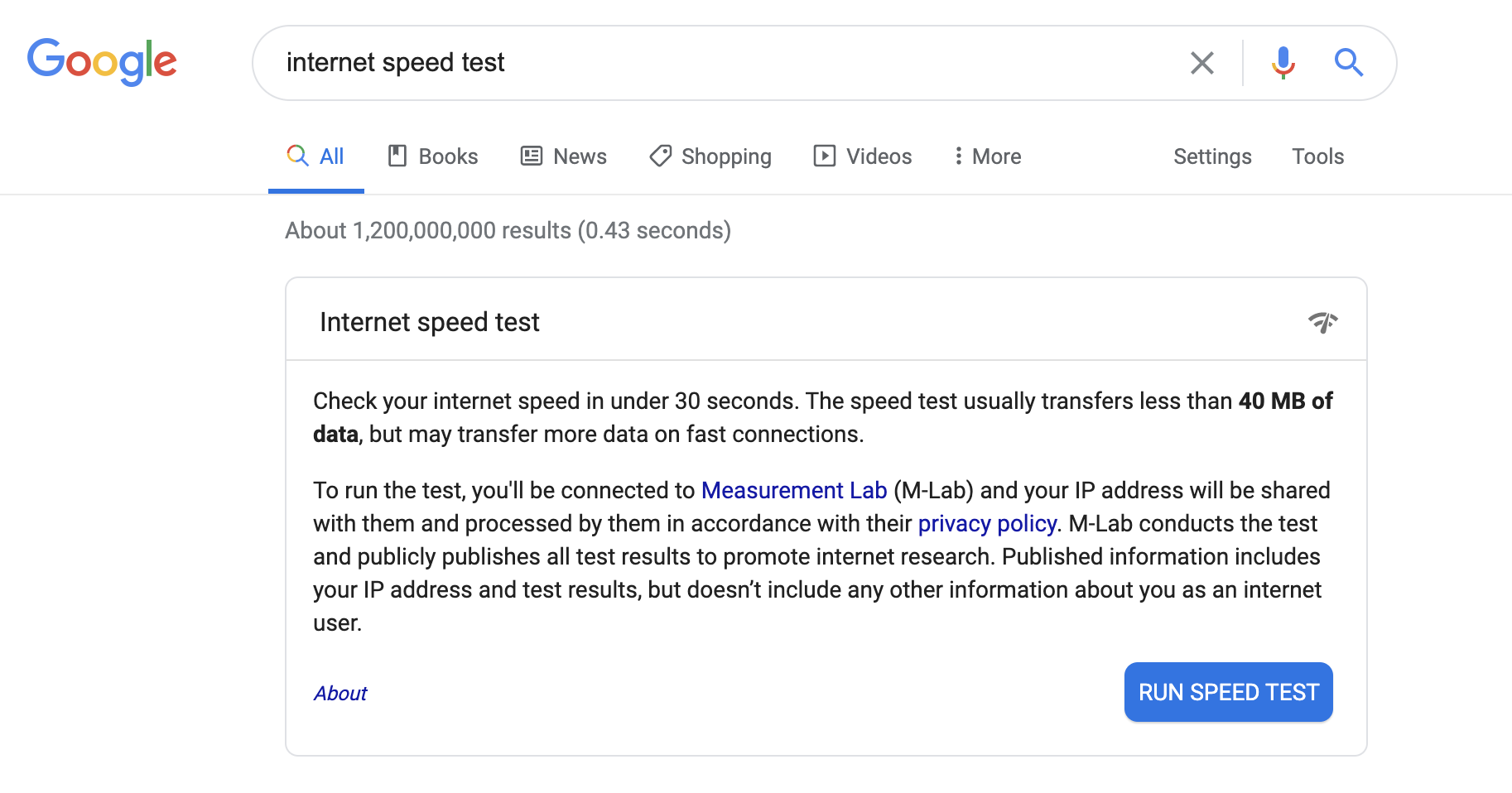Click the About link

[340, 693]
